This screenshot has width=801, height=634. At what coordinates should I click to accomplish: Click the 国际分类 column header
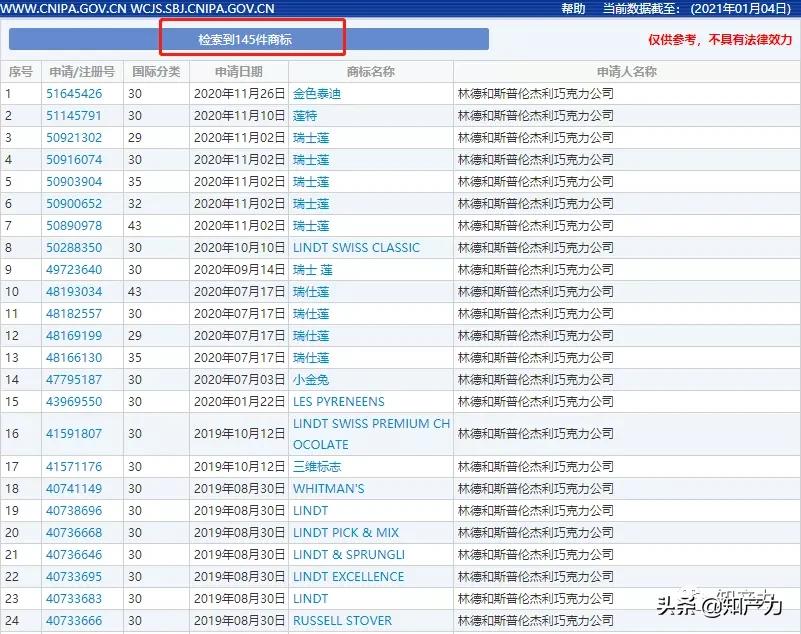click(156, 72)
